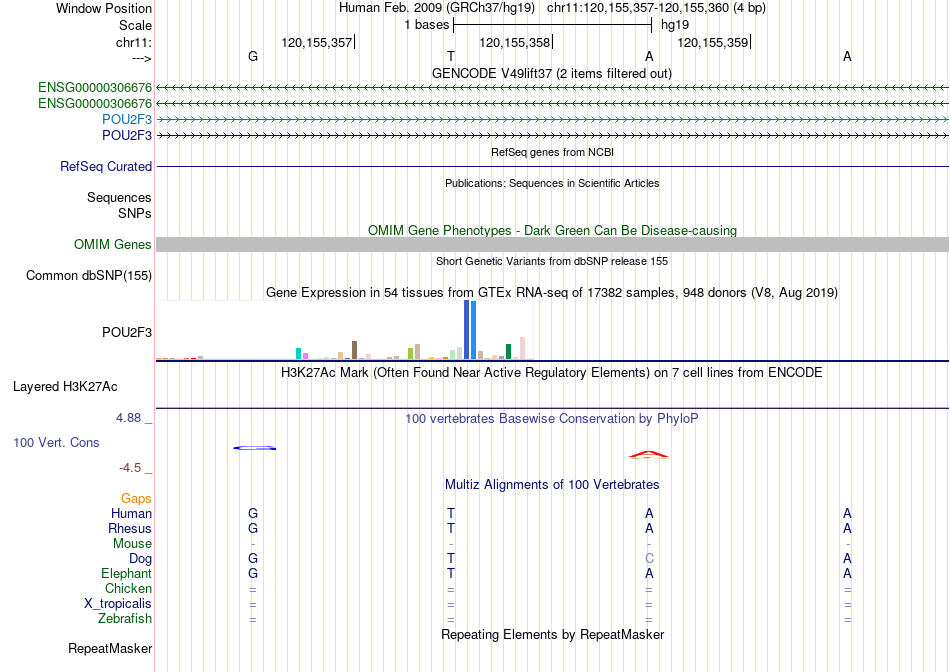Click position label 120,155,358
The width and height of the screenshot is (950, 672).
click(514, 42)
